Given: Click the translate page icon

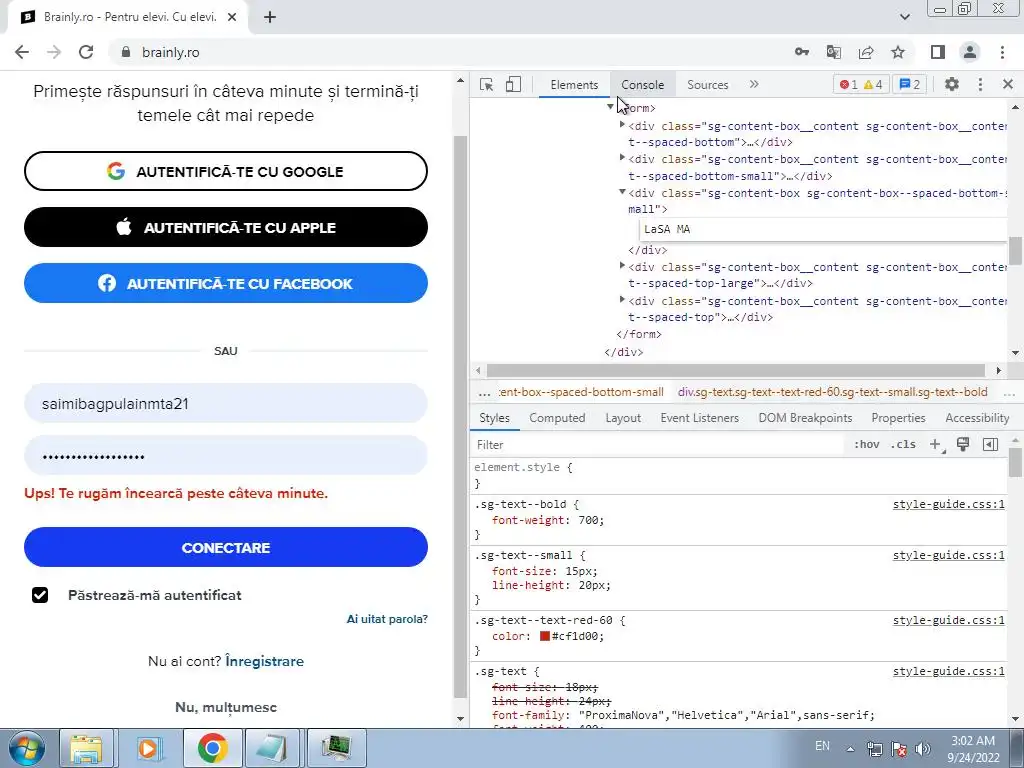Looking at the screenshot, I should tap(833, 52).
